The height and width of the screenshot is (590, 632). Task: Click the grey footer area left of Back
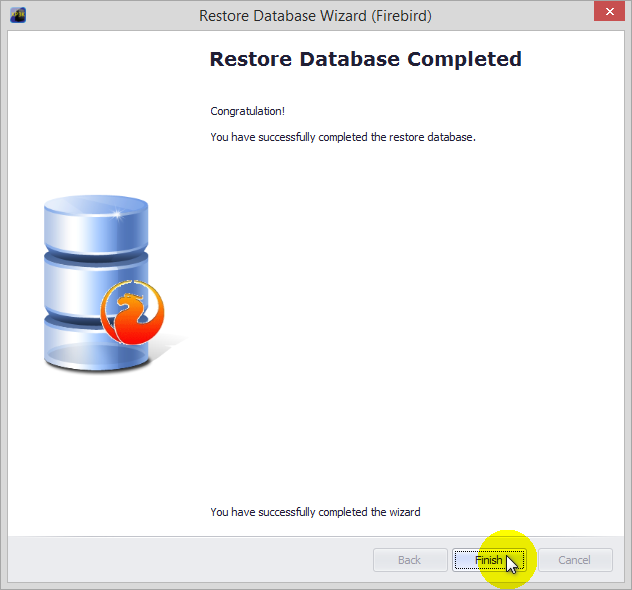190,560
